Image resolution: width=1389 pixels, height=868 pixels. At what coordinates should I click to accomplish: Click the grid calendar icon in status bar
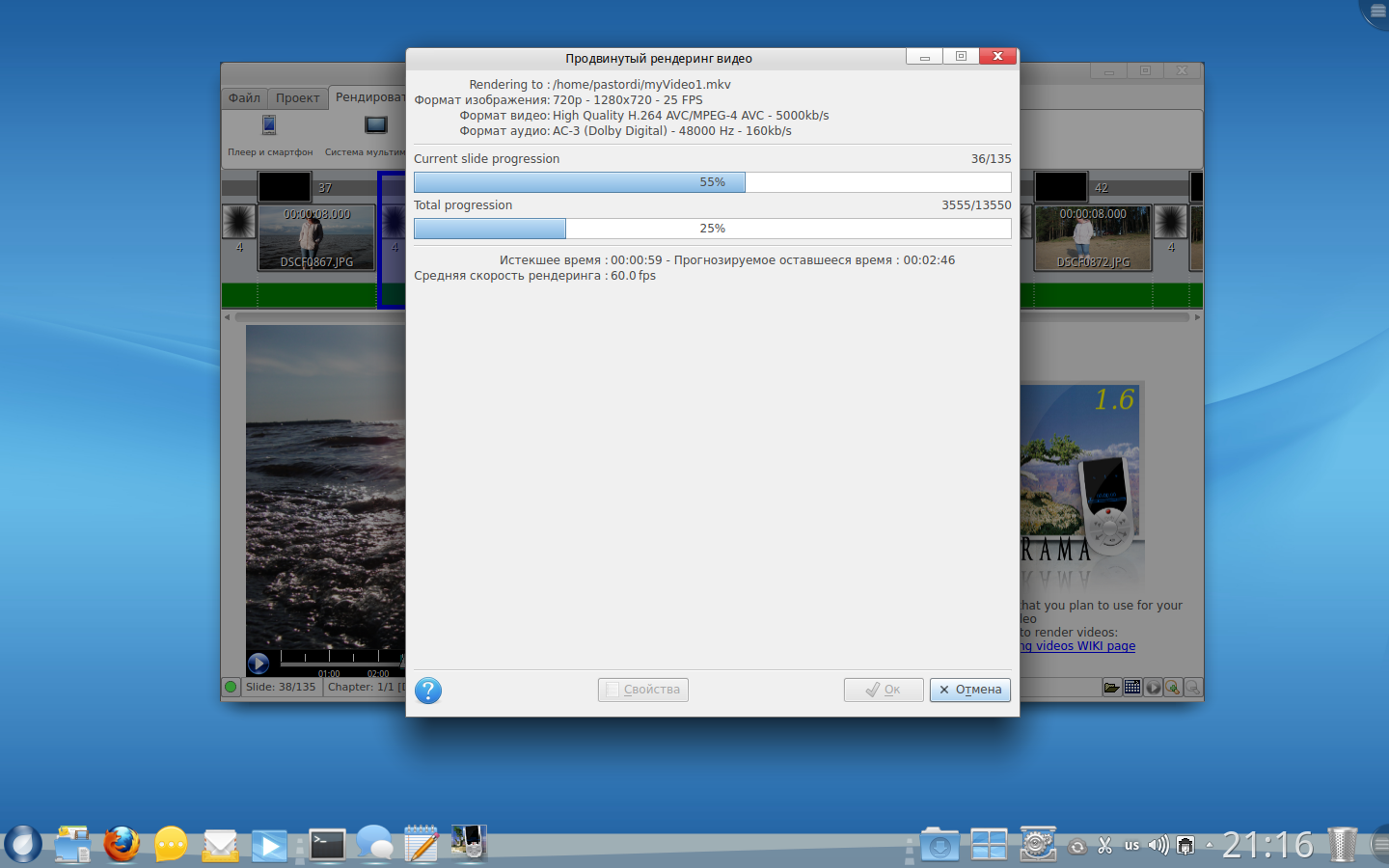(1132, 688)
